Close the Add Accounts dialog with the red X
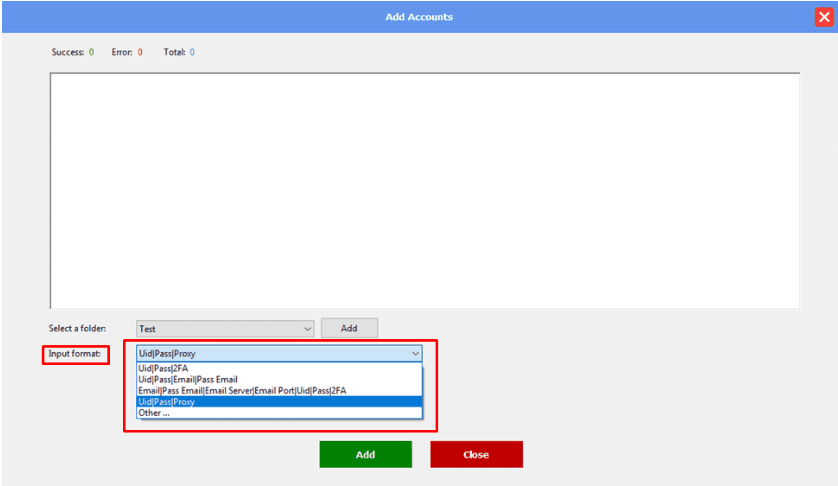The image size is (838, 486). coord(824,17)
